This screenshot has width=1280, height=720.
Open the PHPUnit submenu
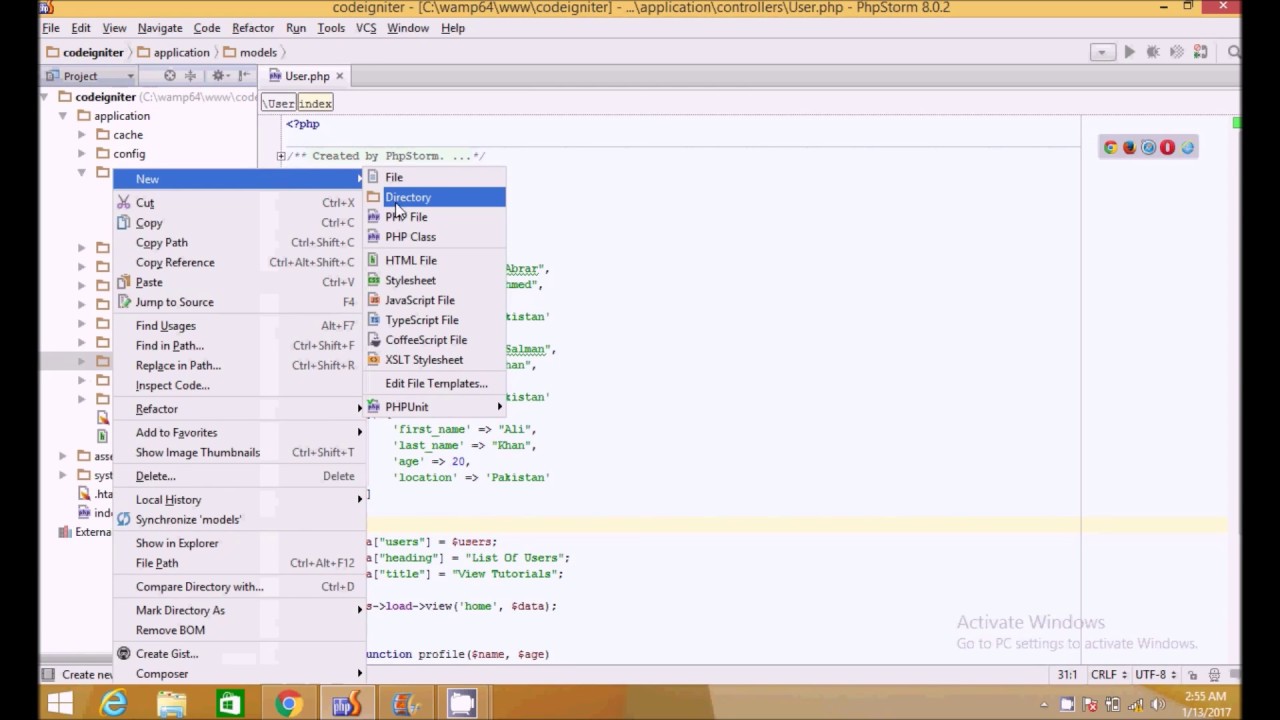click(435, 407)
